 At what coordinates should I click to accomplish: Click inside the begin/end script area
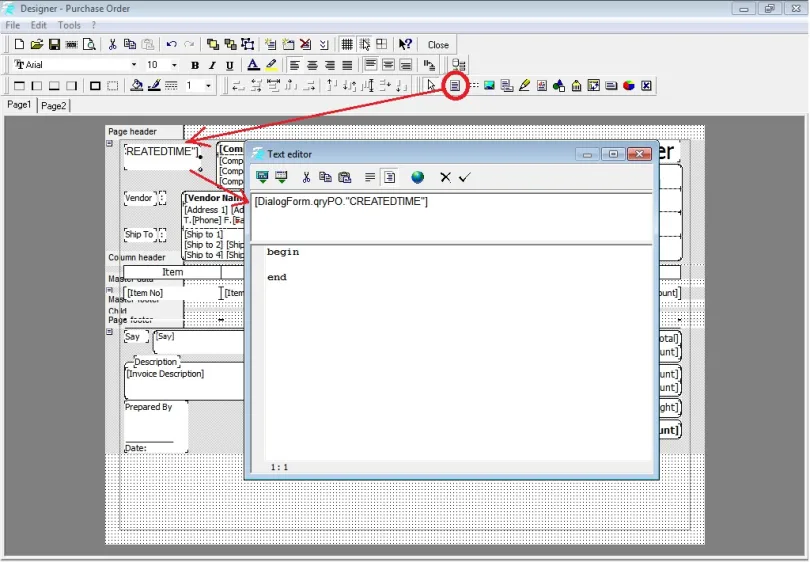pos(450,350)
